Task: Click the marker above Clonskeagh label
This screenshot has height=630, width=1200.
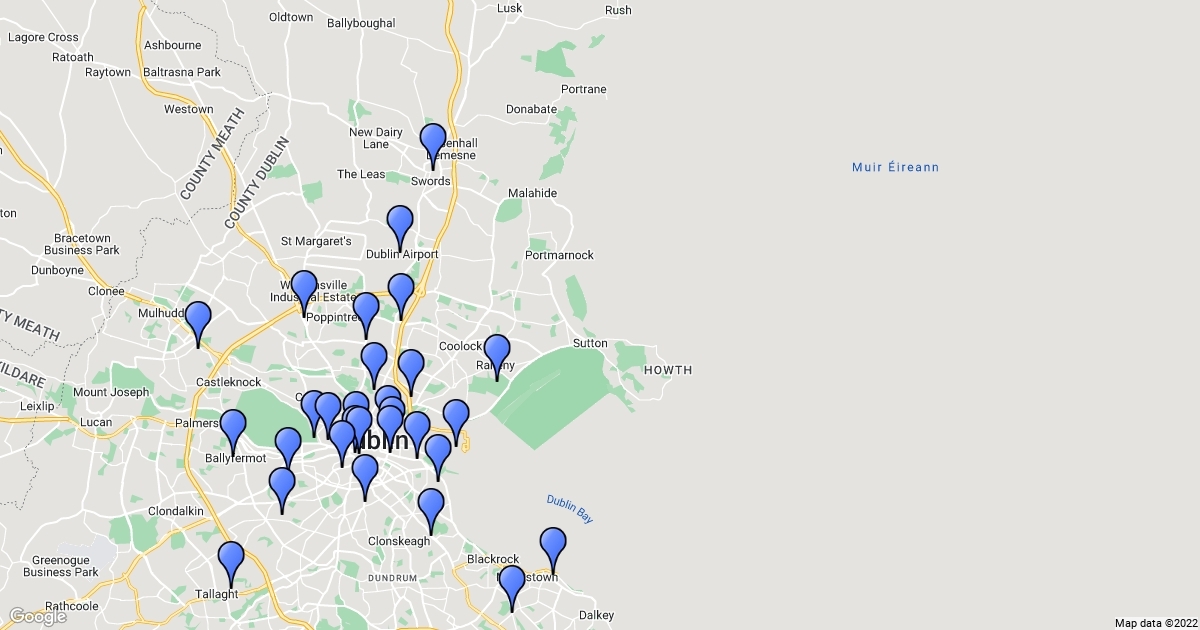Action: click(430, 508)
